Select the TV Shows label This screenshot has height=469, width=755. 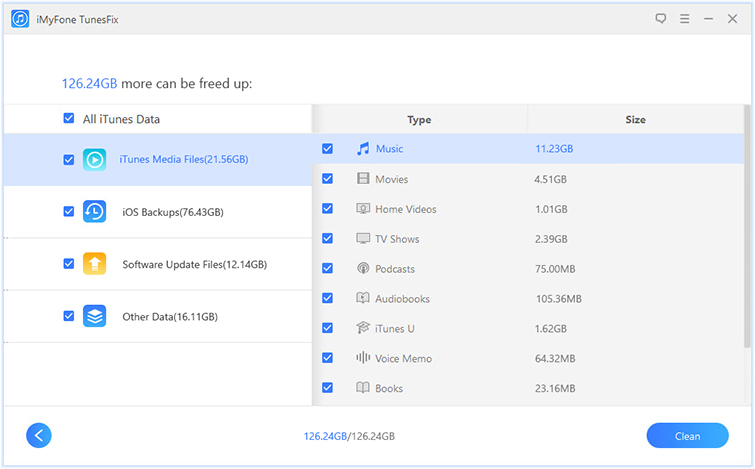coord(397,239)
